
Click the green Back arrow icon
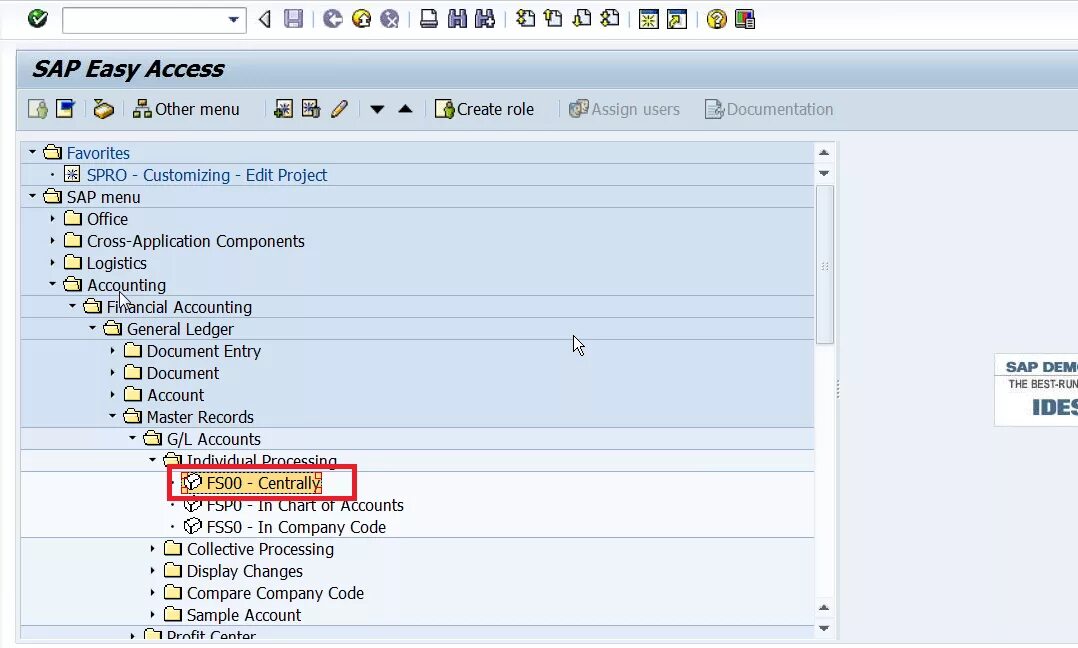tap(333, 19)
